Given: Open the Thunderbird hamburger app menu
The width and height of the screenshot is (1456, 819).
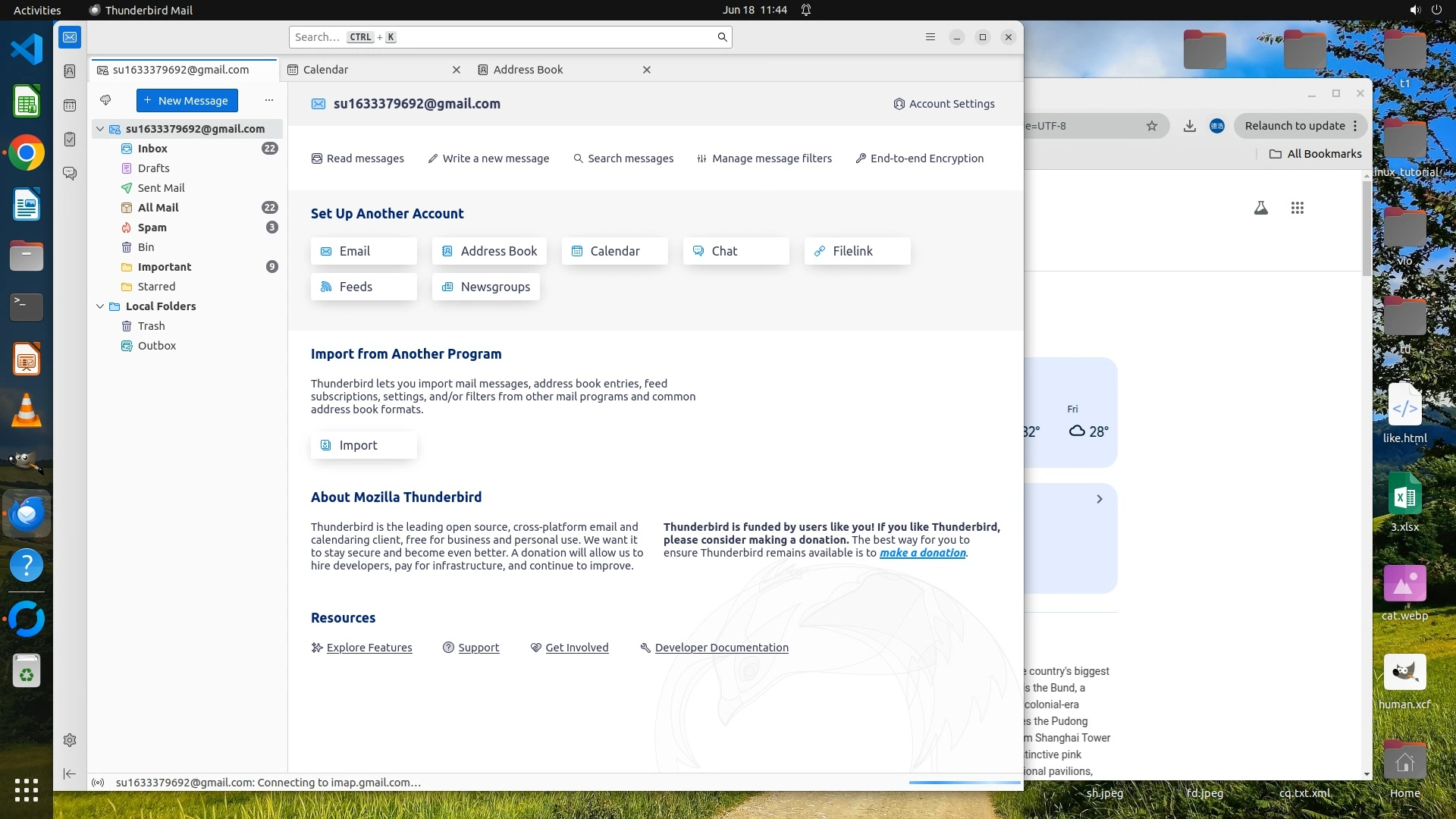Looking at the screenshot, I should pyautogui.click(x=930, y=37).
